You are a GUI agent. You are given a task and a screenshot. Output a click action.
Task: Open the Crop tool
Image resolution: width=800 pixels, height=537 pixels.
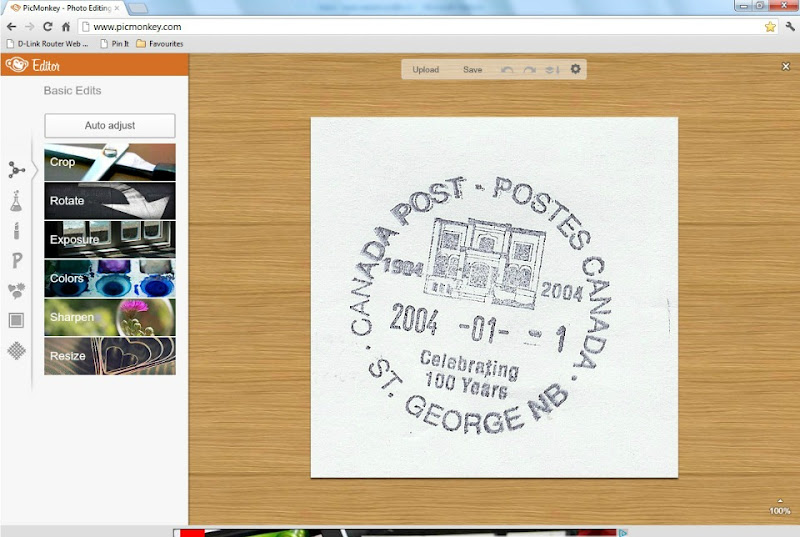pos(110,162)
